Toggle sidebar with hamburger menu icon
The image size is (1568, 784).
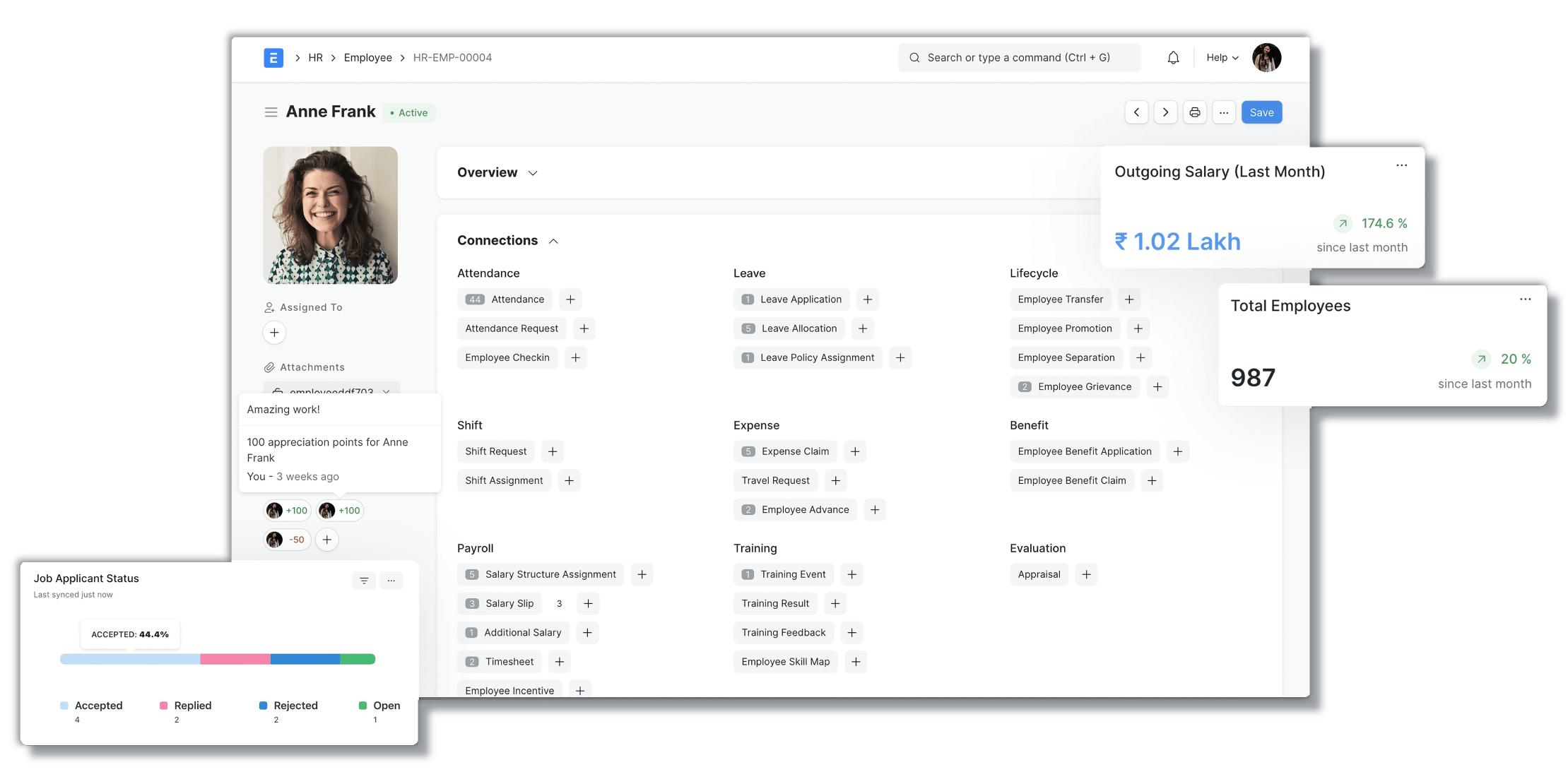(x=271, y=112)
